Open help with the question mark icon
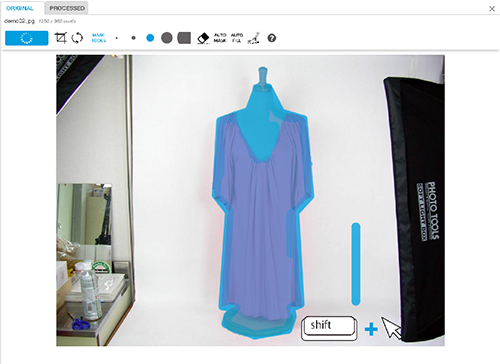The image size is (500, 364). point(272,38)
